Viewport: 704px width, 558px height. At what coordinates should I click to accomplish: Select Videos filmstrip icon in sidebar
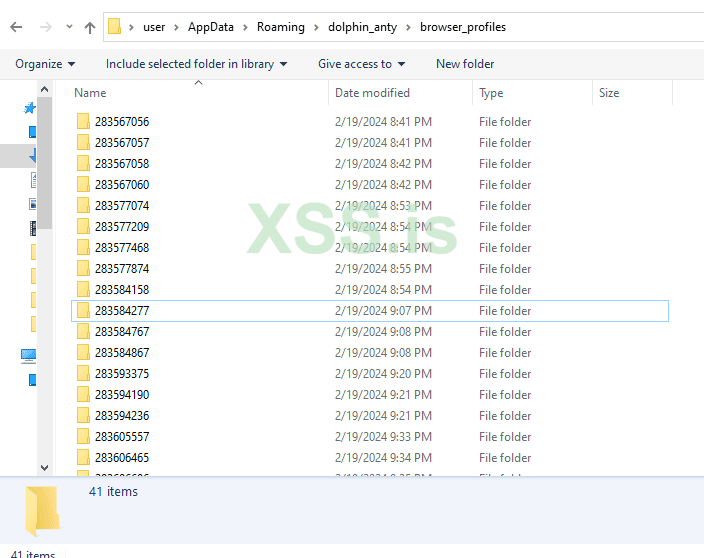33,228
